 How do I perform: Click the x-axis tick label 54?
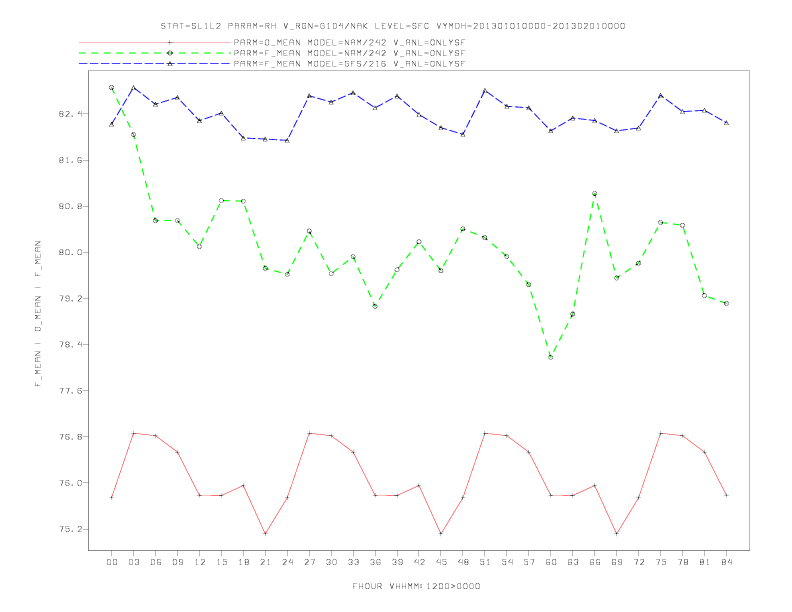point(507,562)
